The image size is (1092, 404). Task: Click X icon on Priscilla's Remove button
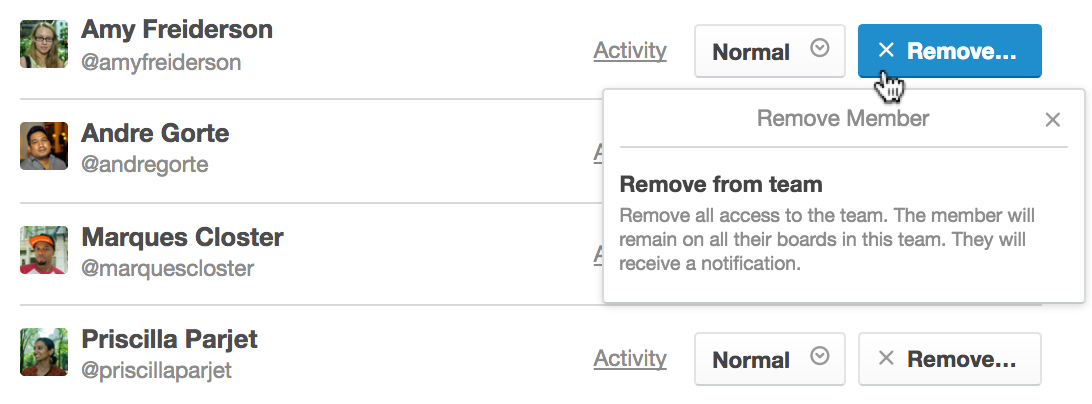886,358
